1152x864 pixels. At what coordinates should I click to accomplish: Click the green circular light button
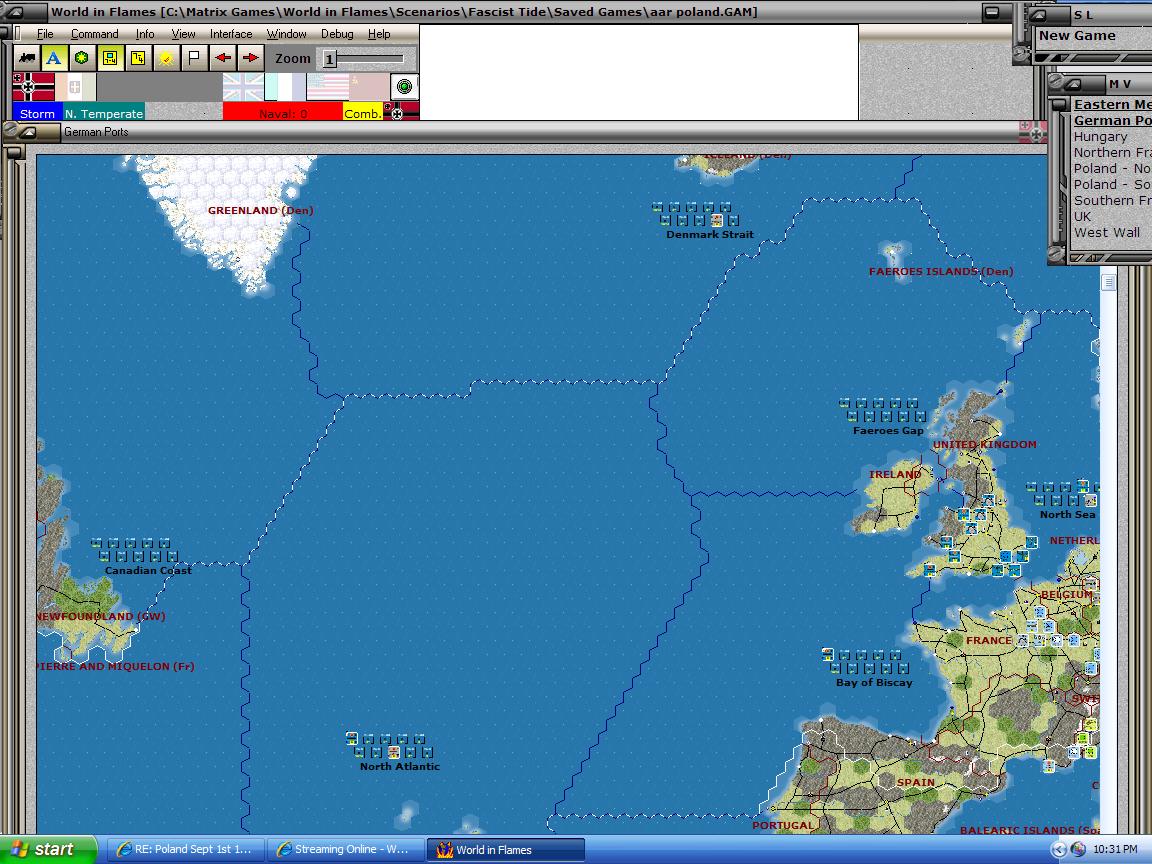[x=404, y=87]
